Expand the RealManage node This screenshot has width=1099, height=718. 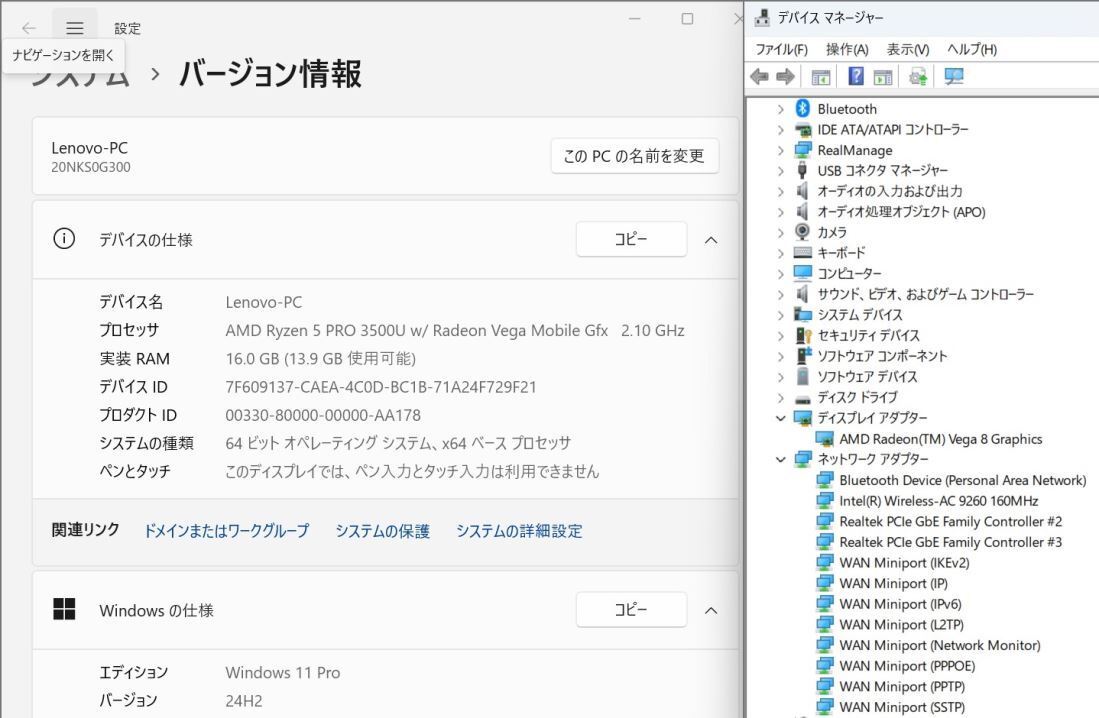780,150
